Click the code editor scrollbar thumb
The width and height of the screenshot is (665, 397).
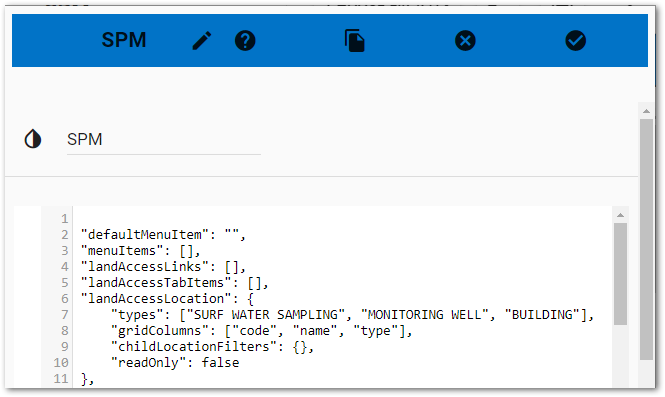coord(620,274)
